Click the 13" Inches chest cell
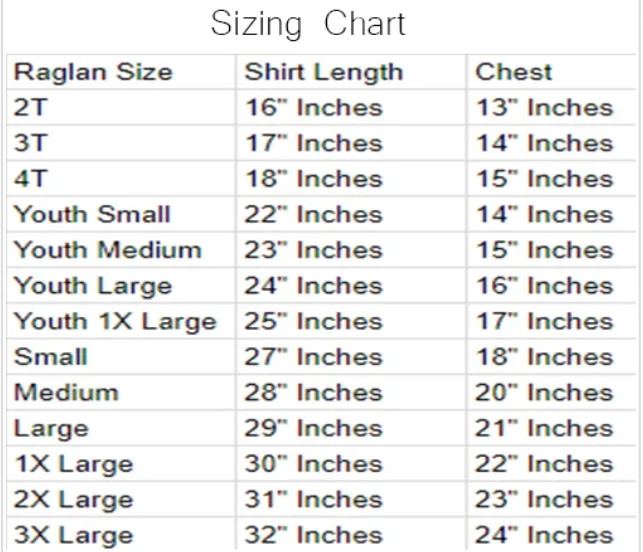This screenshot has height=552, width=643. tap(544, 108)
